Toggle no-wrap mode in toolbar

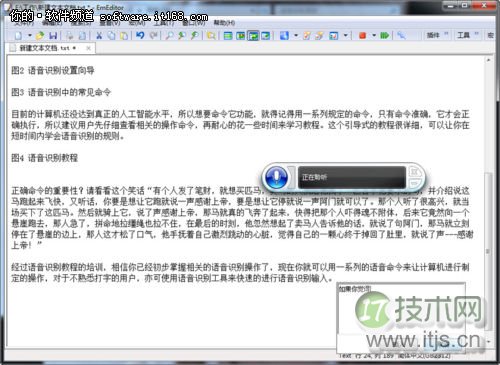(x=228, y=35)
